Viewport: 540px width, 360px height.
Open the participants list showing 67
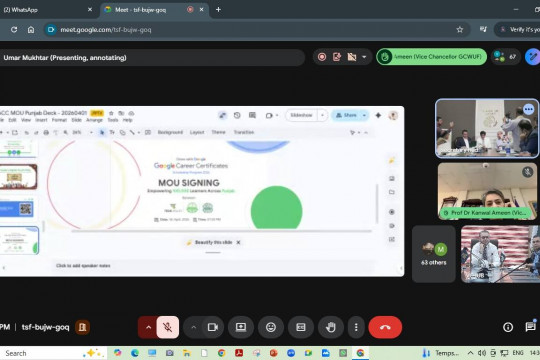(x=505, y=57)
